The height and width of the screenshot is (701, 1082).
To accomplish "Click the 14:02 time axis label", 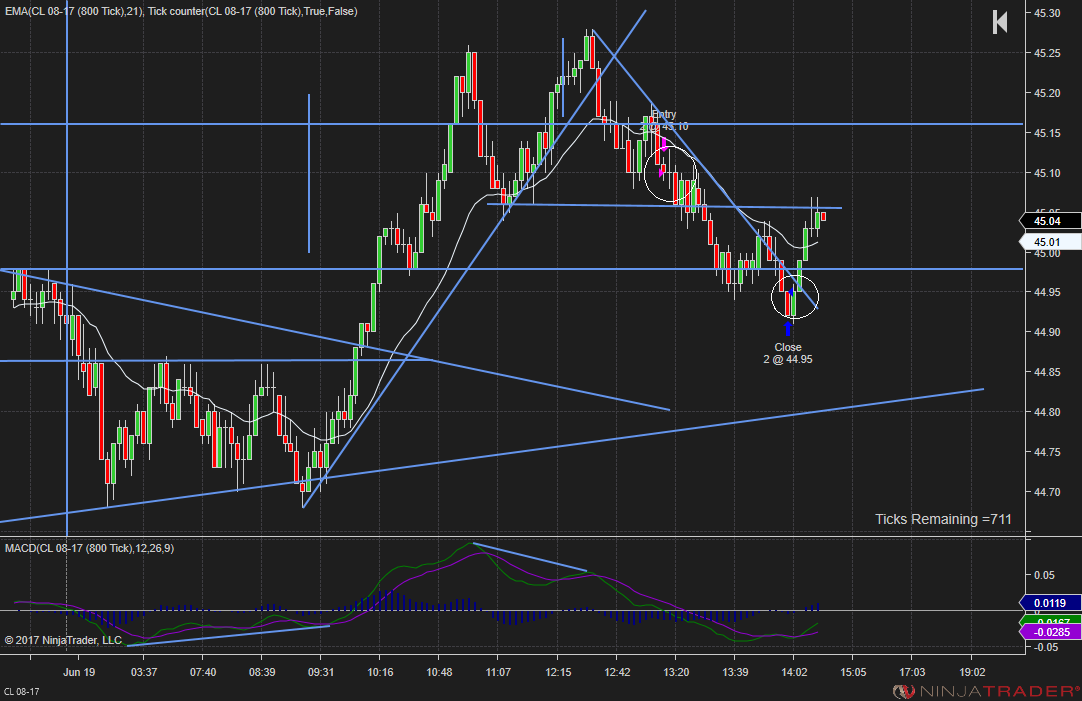I will (x=794, y=672).
